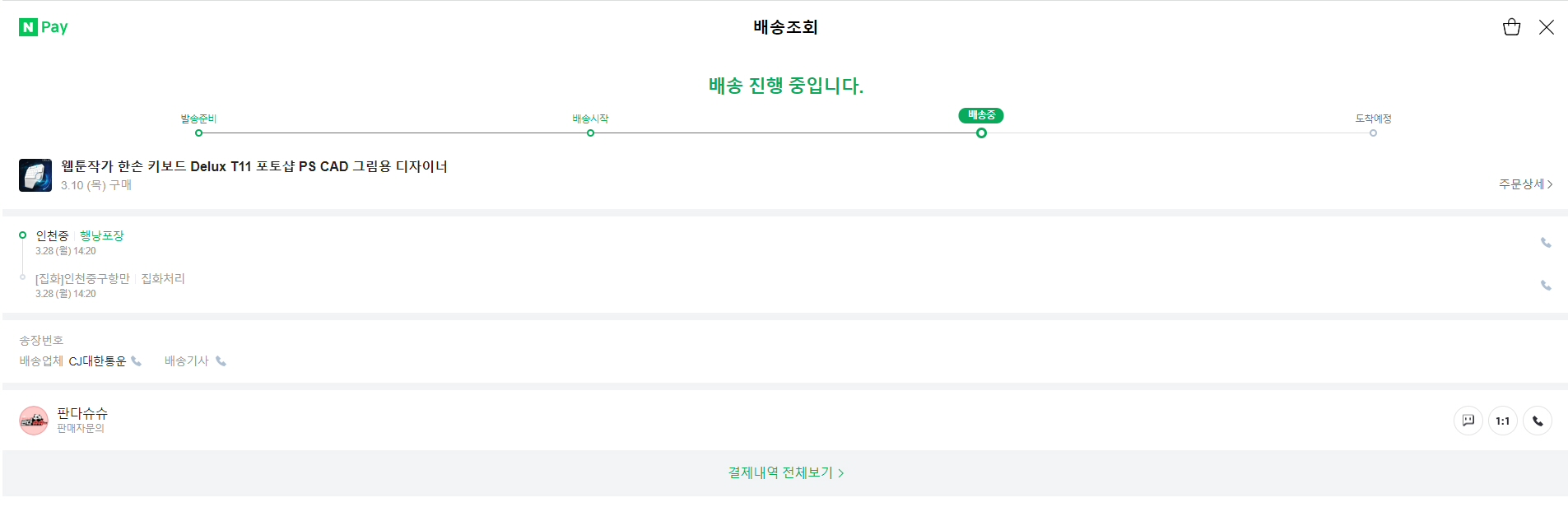Call the CJ대한통운 courier phone icon
1568x507 pixels.
(x=137, y=361)
